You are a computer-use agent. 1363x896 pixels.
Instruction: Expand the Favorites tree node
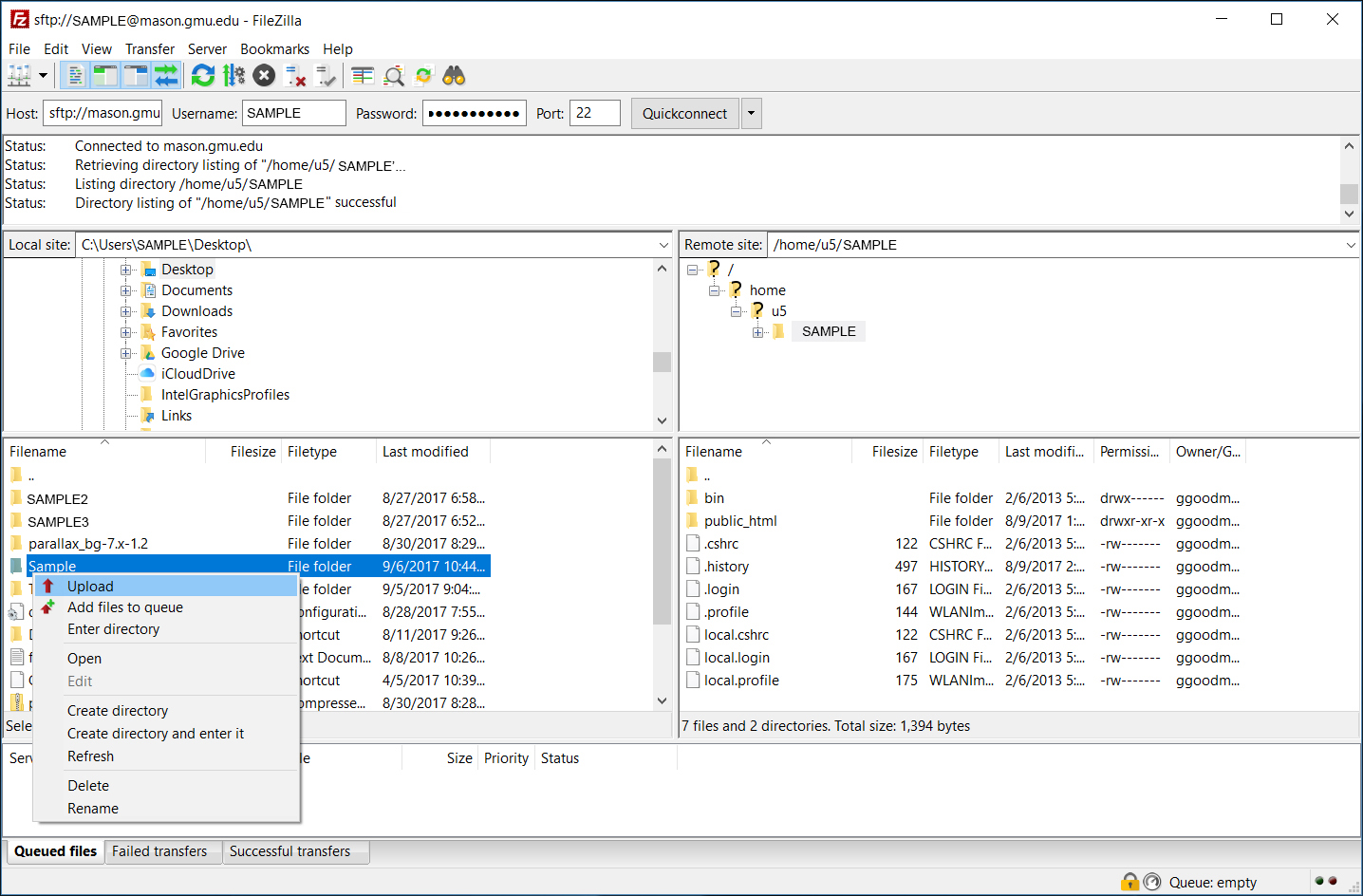125,332
